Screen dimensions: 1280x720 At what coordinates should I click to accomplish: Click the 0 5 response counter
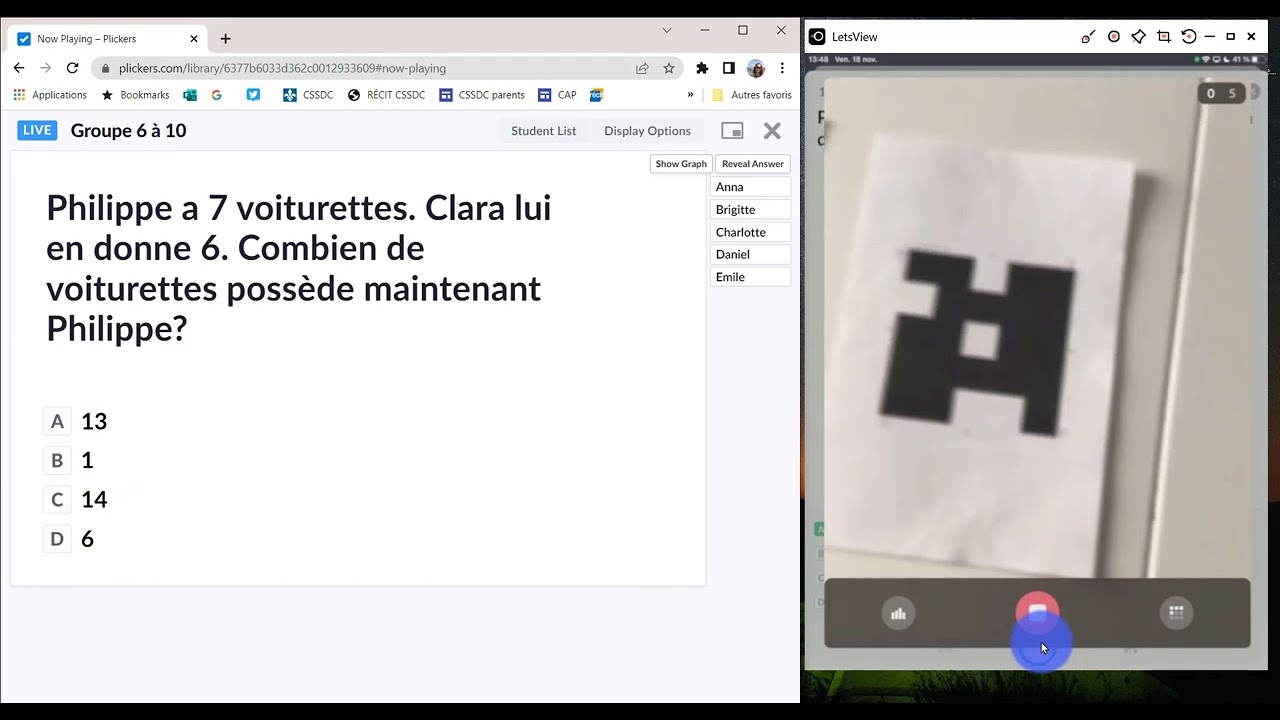tap(1223, 94)
